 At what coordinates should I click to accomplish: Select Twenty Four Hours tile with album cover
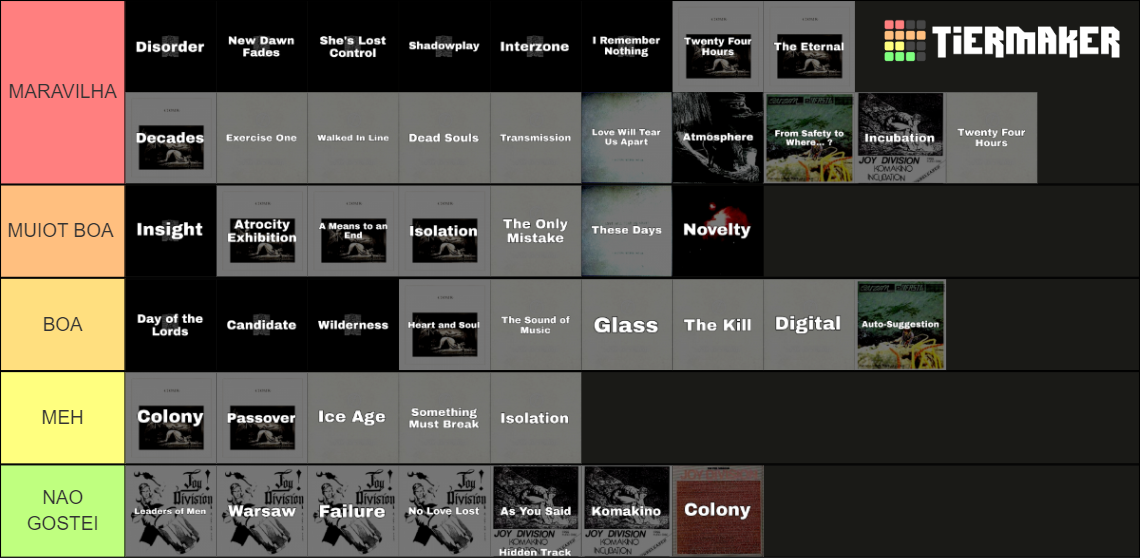(718, 46)
